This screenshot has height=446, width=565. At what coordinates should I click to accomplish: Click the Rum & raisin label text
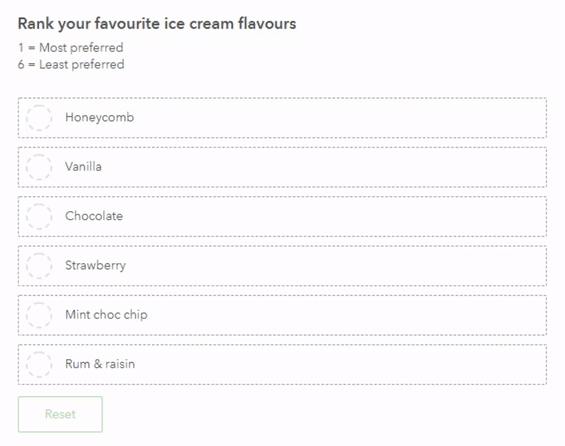pyautogui.click(x=100, y=364)
